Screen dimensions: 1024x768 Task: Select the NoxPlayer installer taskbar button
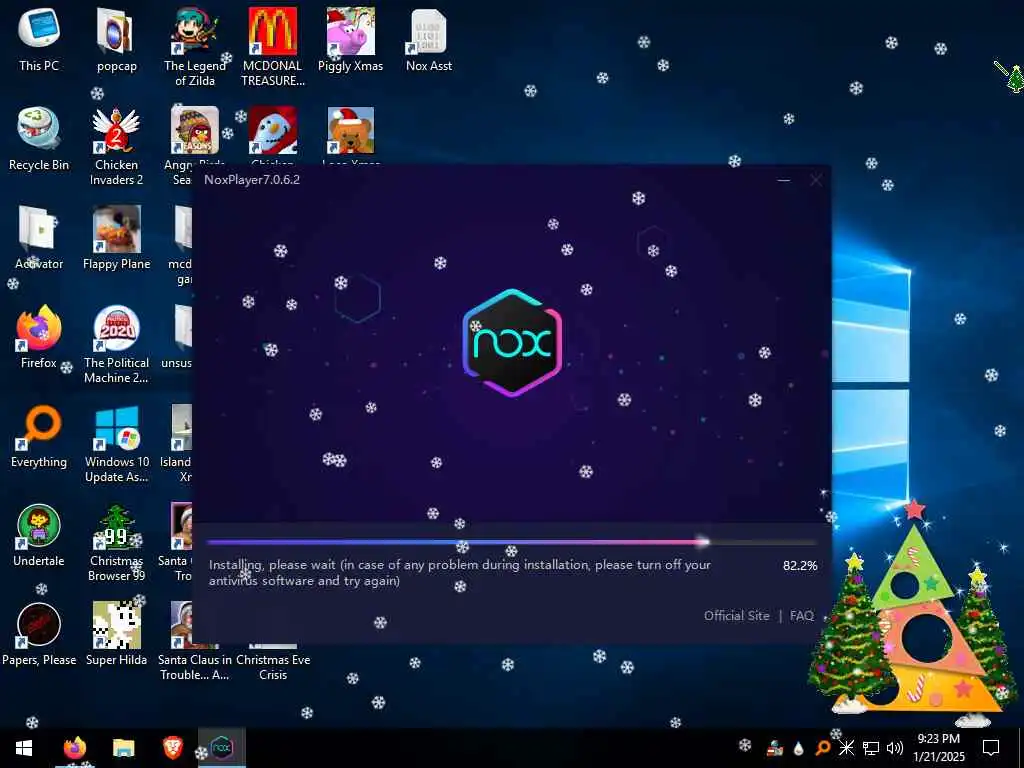221,748
